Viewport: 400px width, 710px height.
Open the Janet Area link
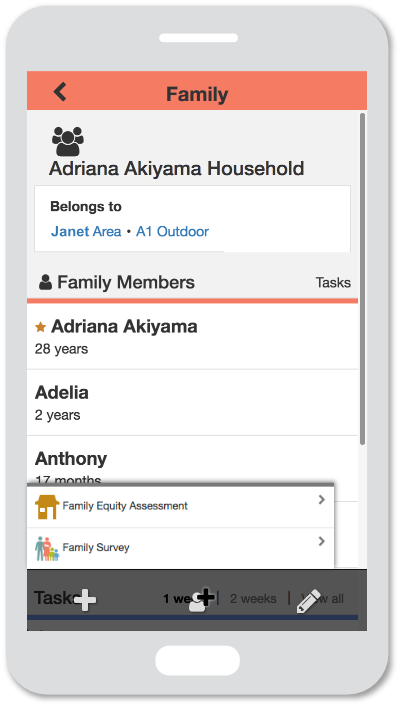[x=86, y=231]
